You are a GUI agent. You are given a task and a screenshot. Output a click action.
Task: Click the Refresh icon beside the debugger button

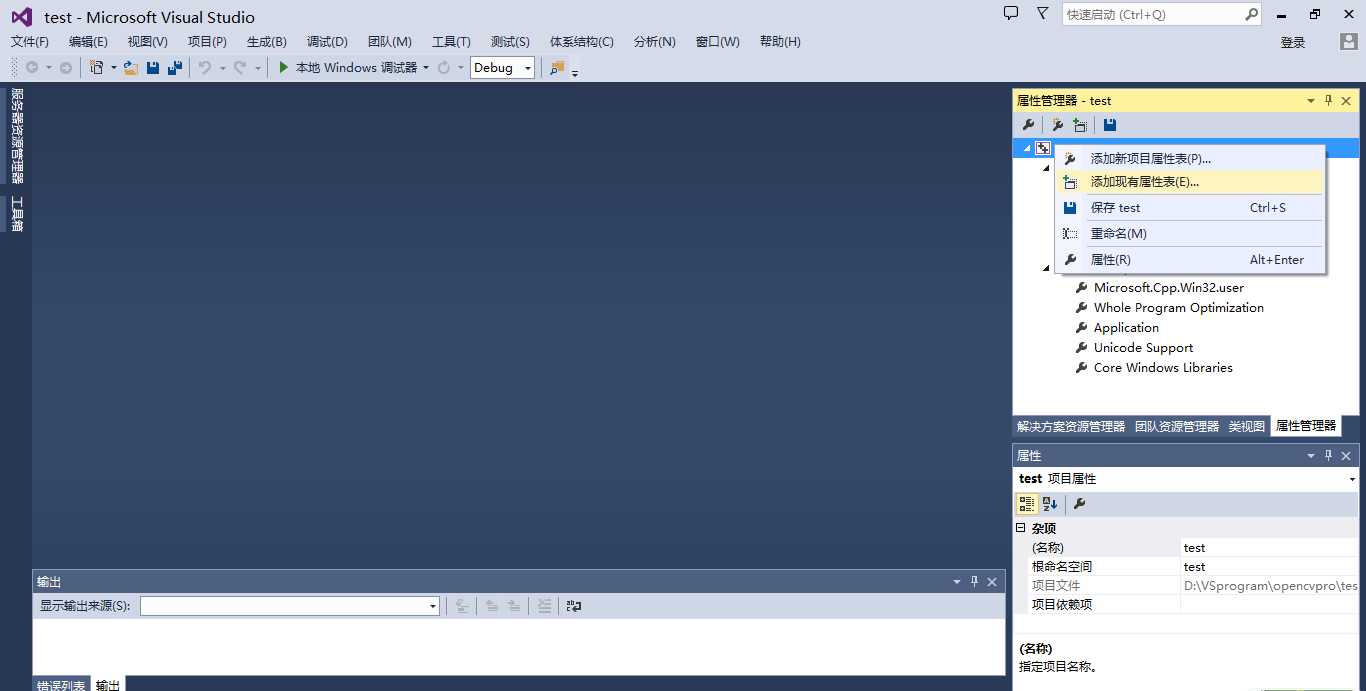tap(444, 67)
